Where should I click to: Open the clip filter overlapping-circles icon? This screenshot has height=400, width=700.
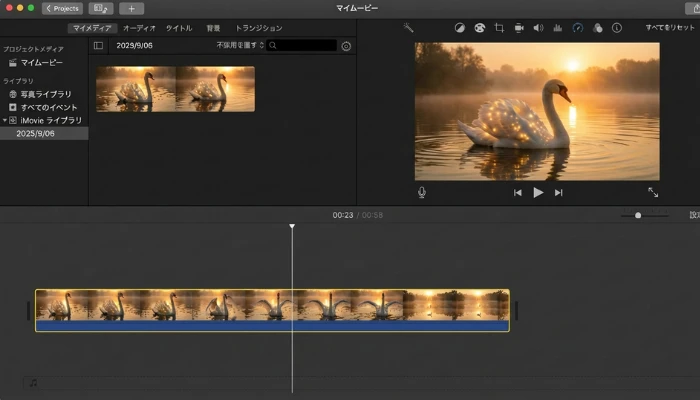(597, 28)
